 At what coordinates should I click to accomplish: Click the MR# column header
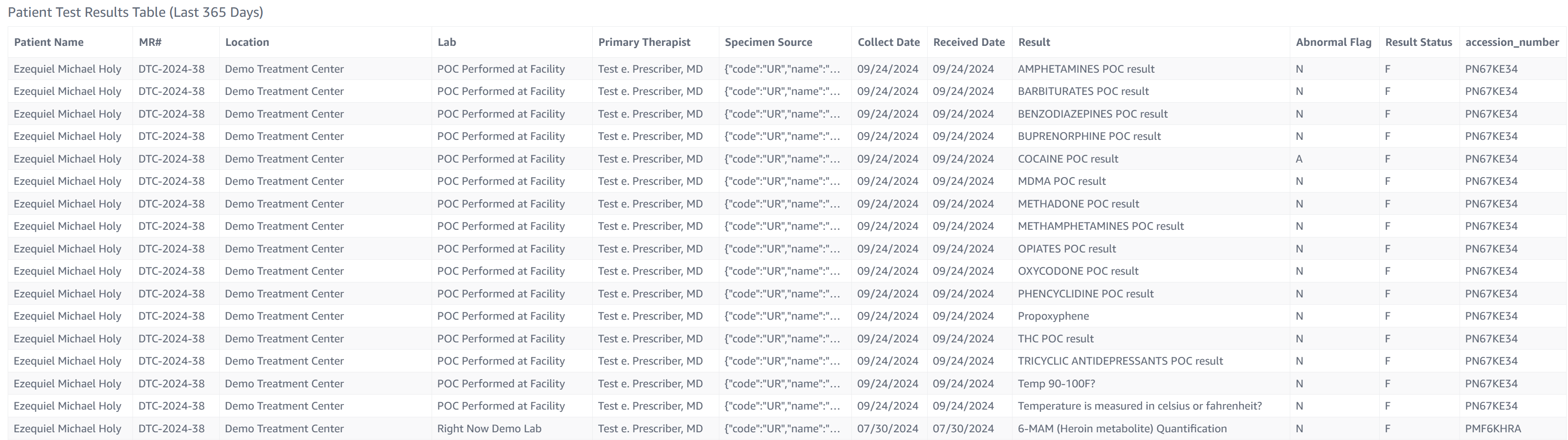150,42
